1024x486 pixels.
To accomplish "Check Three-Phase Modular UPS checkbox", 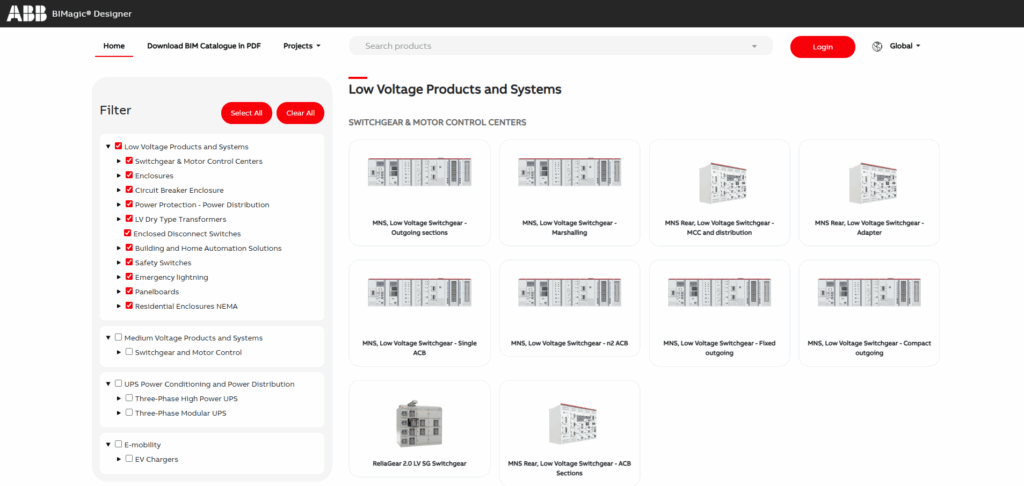I will coord(129,413).
